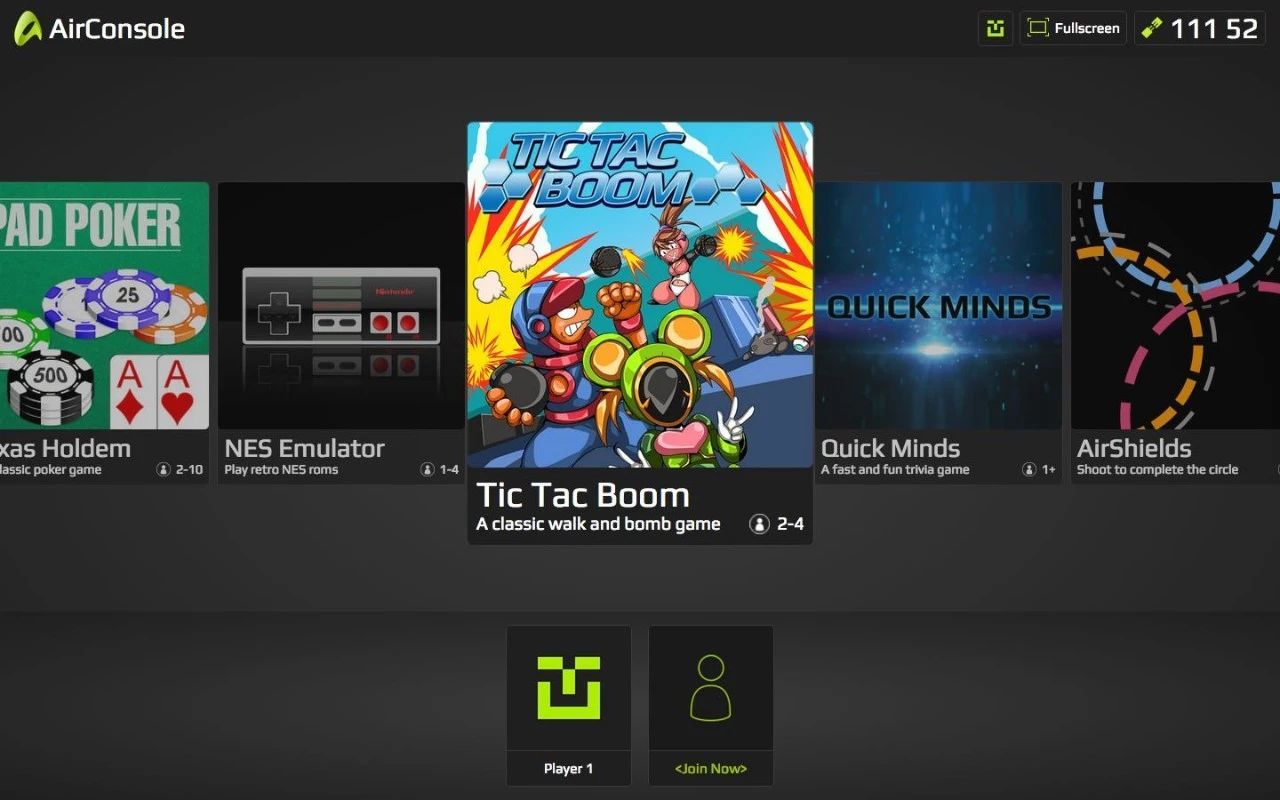
Task: Click the player count icon on NES Emulator
Action: (428, 470)
